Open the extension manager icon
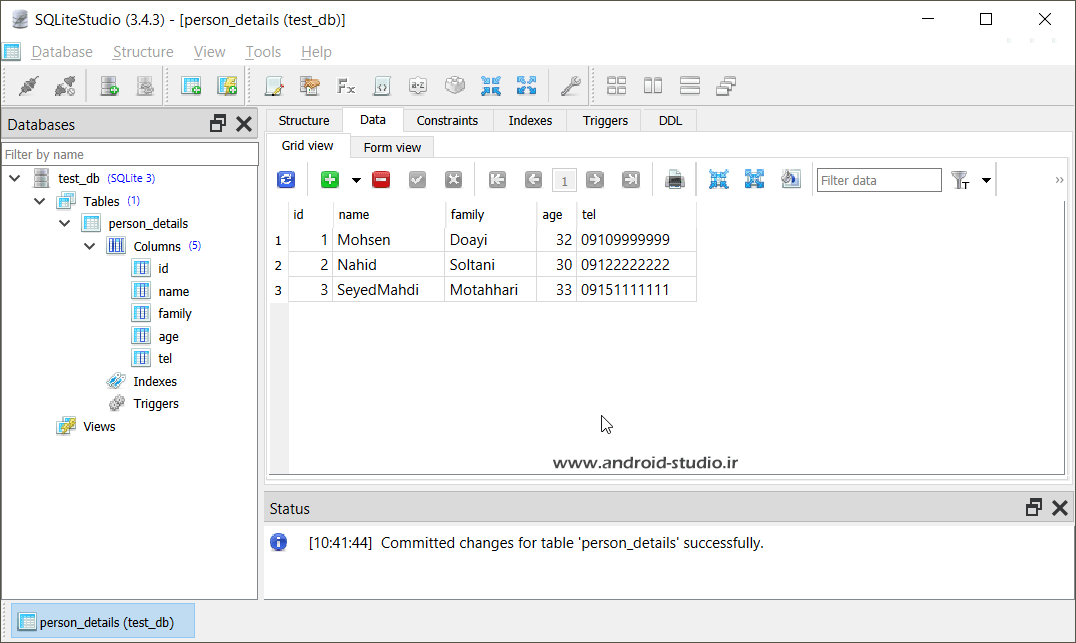This screenshot has height=643, width=1076. tap(454, 86)
